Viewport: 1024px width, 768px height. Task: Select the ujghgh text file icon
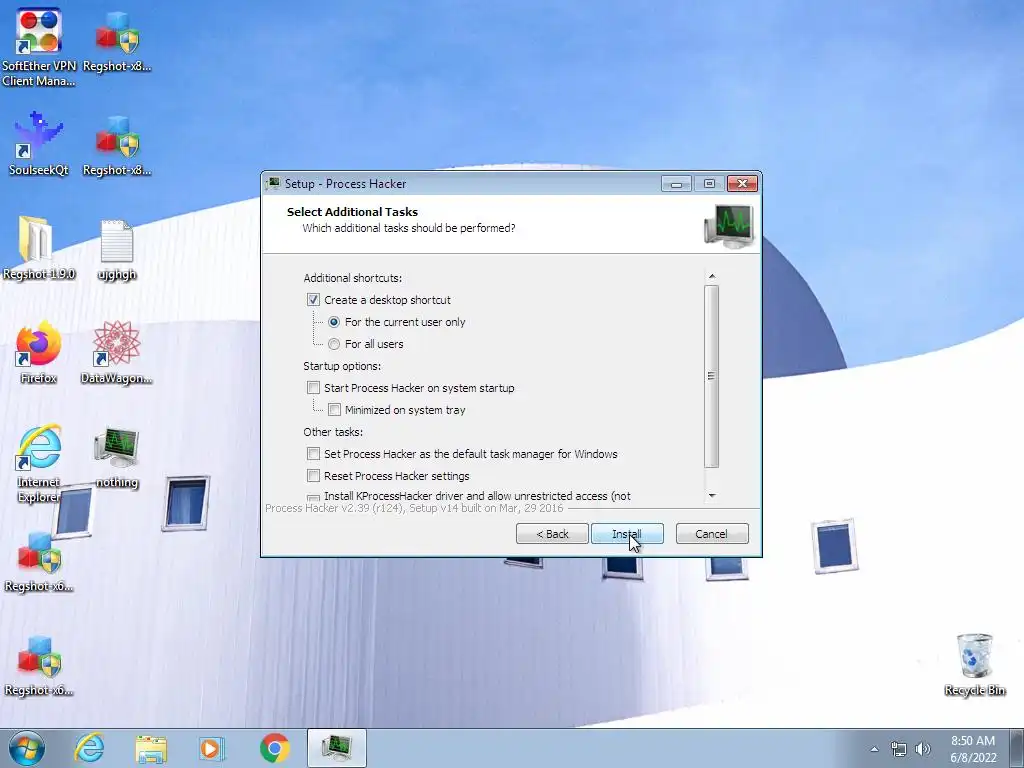click(117, 248)
